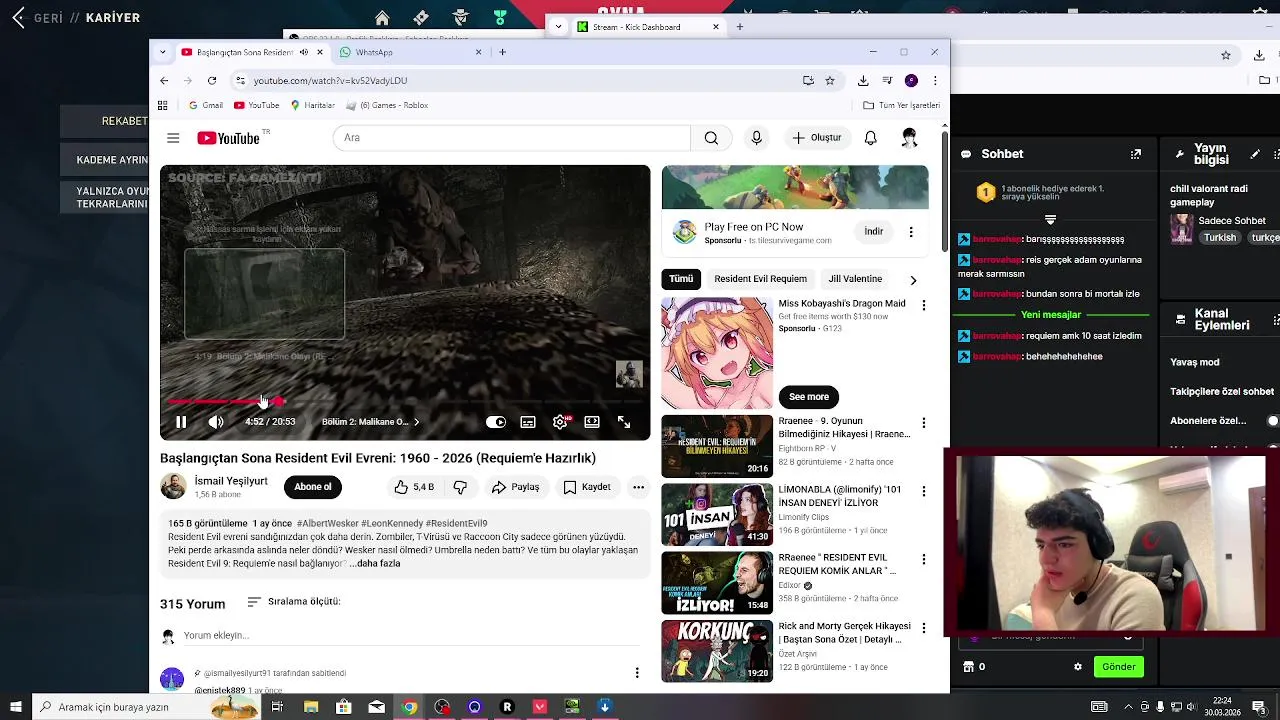Image resolution: width=1280 pixels, height=720 pixels.
Task: Dislike the Resident Evil video
Action: coord(460,487)
